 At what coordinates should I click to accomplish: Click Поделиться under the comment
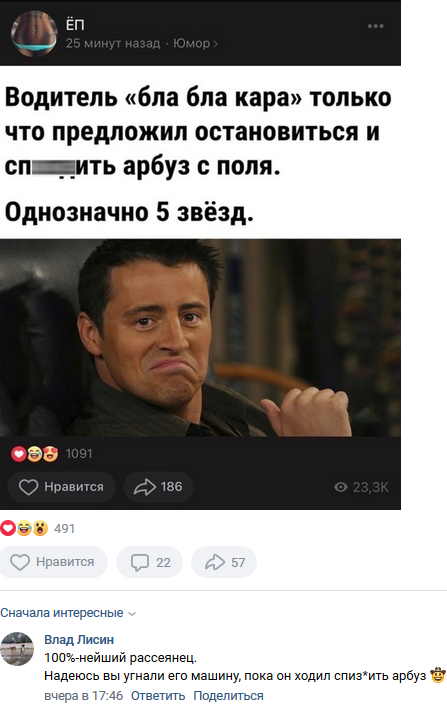228,696
